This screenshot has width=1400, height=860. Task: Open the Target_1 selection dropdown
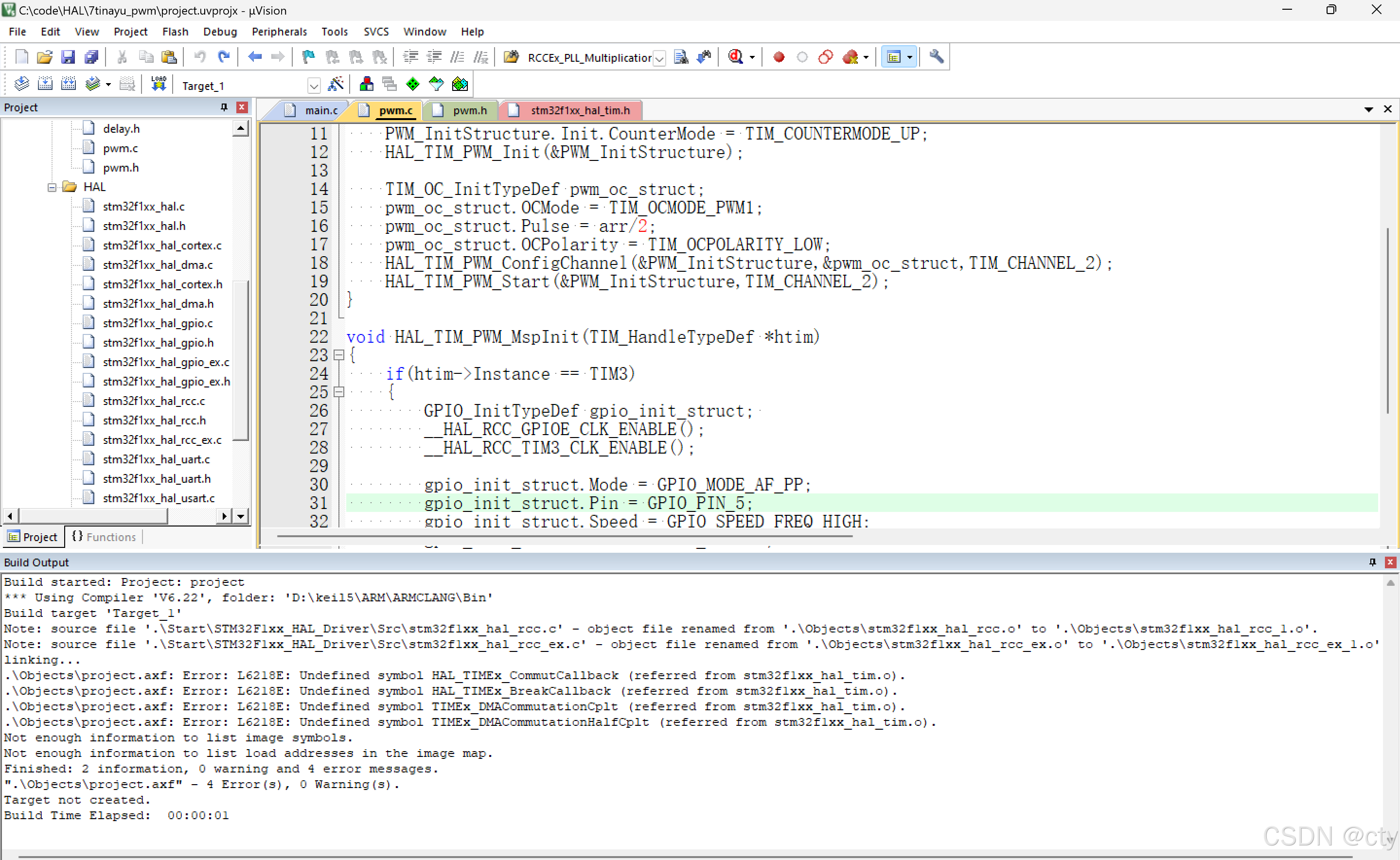pos(315,85)
